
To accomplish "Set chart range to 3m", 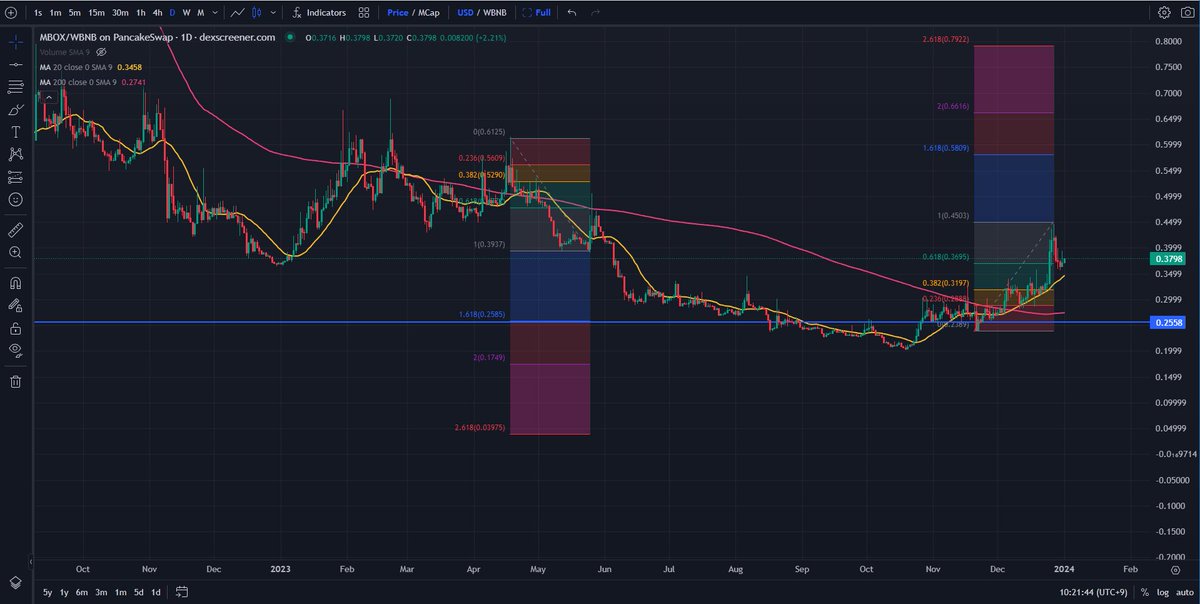I will coord(103,592).
